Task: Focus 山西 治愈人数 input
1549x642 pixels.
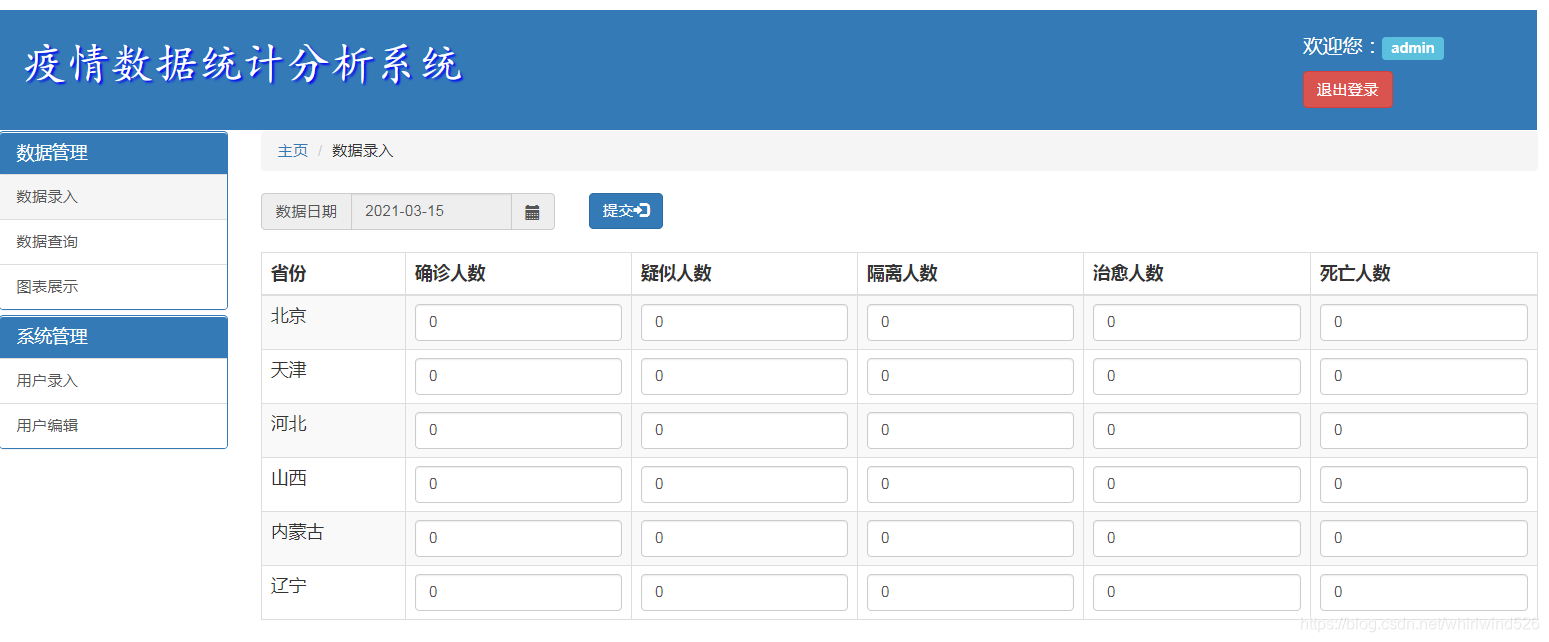Action: click(x=1197, y=485)
